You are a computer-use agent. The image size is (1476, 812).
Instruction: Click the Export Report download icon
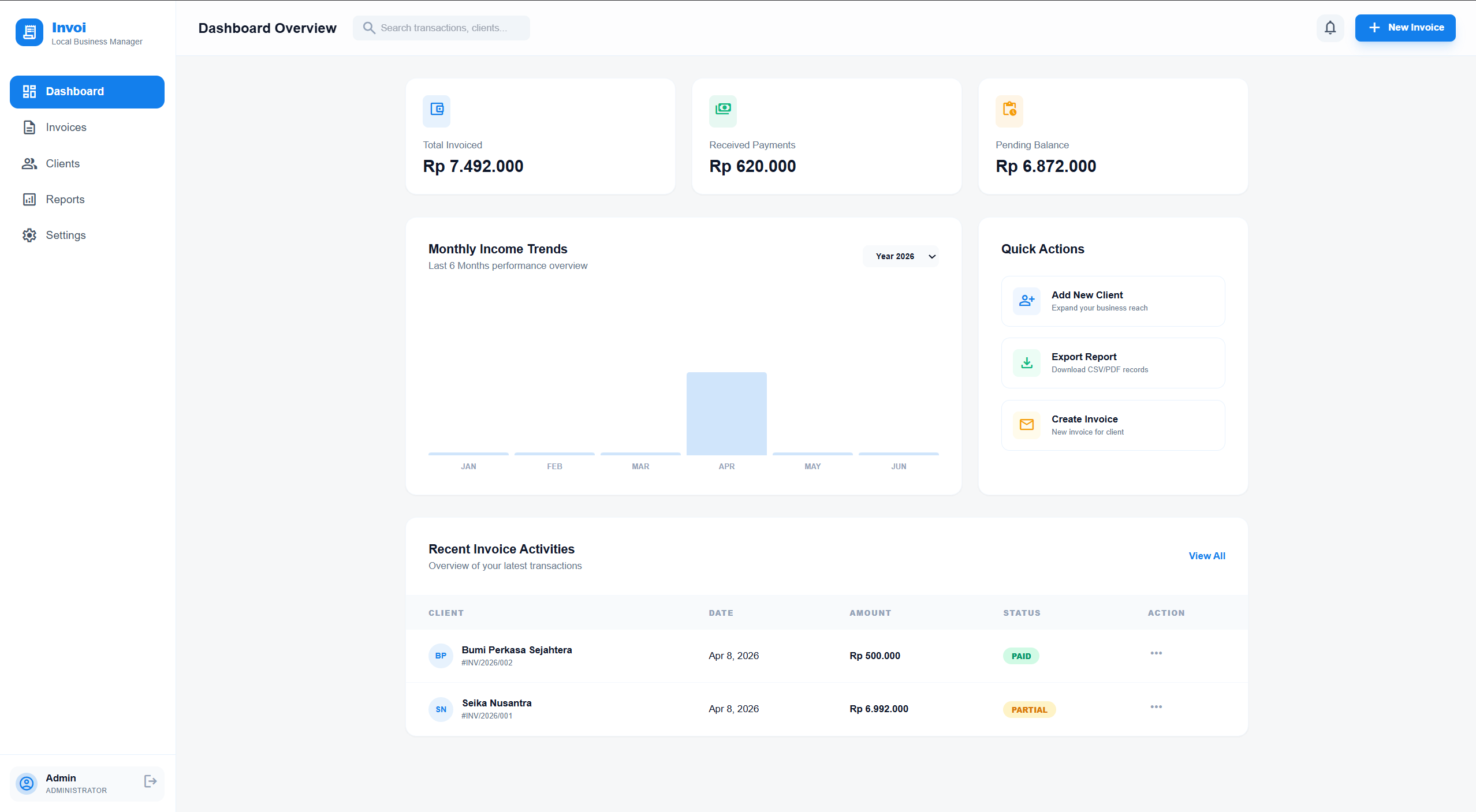tap(1026, 362)
